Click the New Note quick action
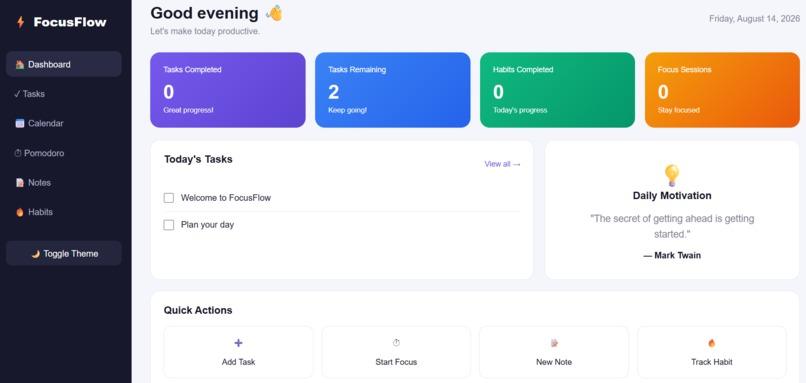The width and height of the screenshot is (806, 383). [554, 352]
